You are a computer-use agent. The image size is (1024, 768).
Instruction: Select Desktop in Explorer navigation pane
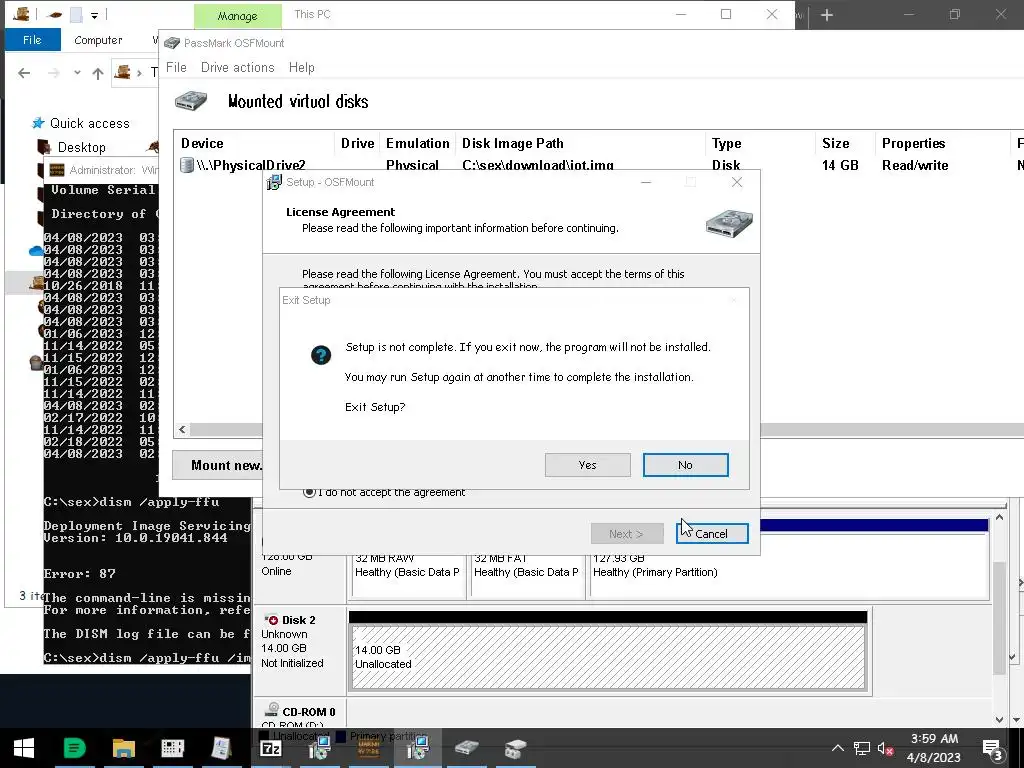tap(72, 147)
